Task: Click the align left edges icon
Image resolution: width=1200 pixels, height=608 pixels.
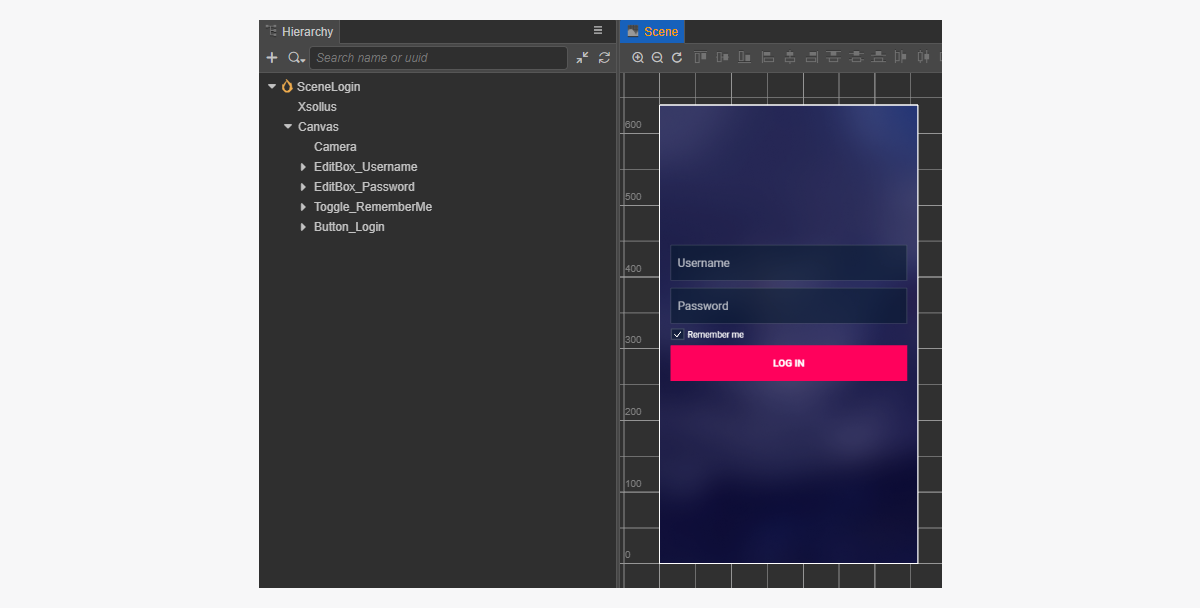Action: tap(768, 58)
